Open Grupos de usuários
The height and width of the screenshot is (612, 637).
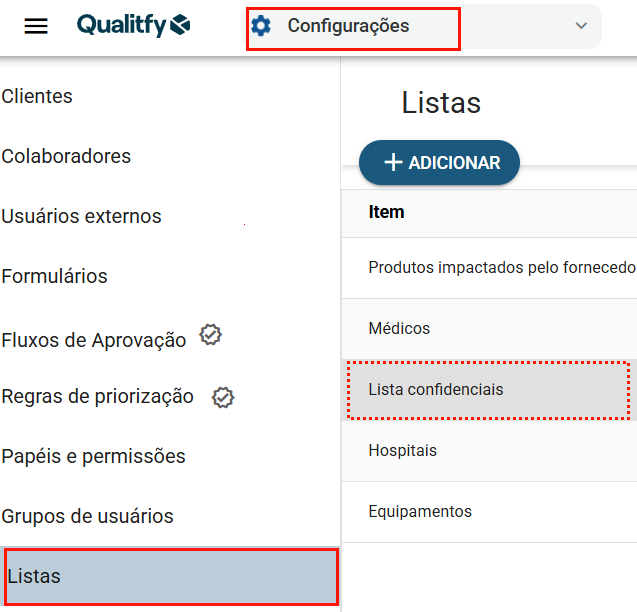(88, 516)
